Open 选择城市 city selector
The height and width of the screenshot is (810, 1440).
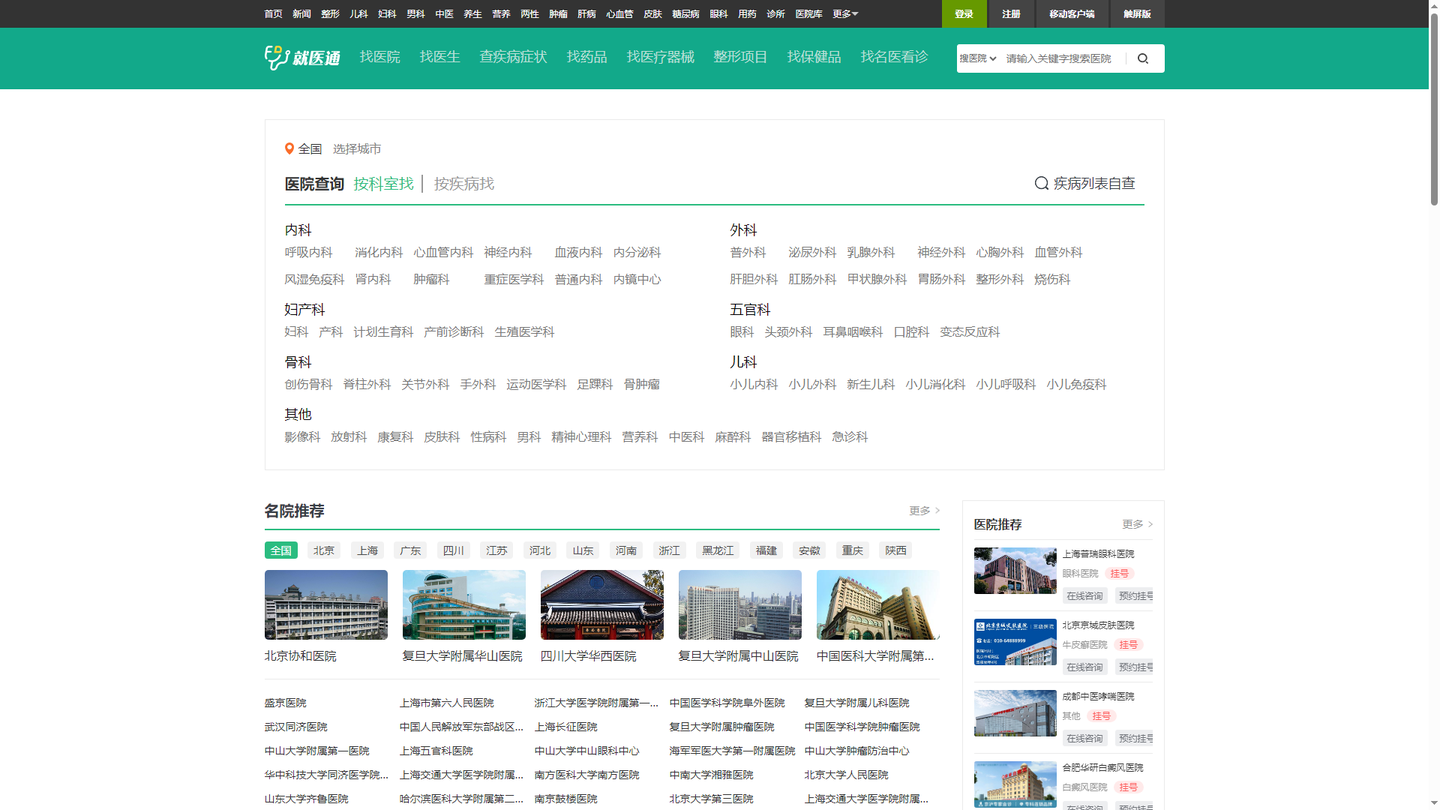pyautogui.click(x=357, y=149)
